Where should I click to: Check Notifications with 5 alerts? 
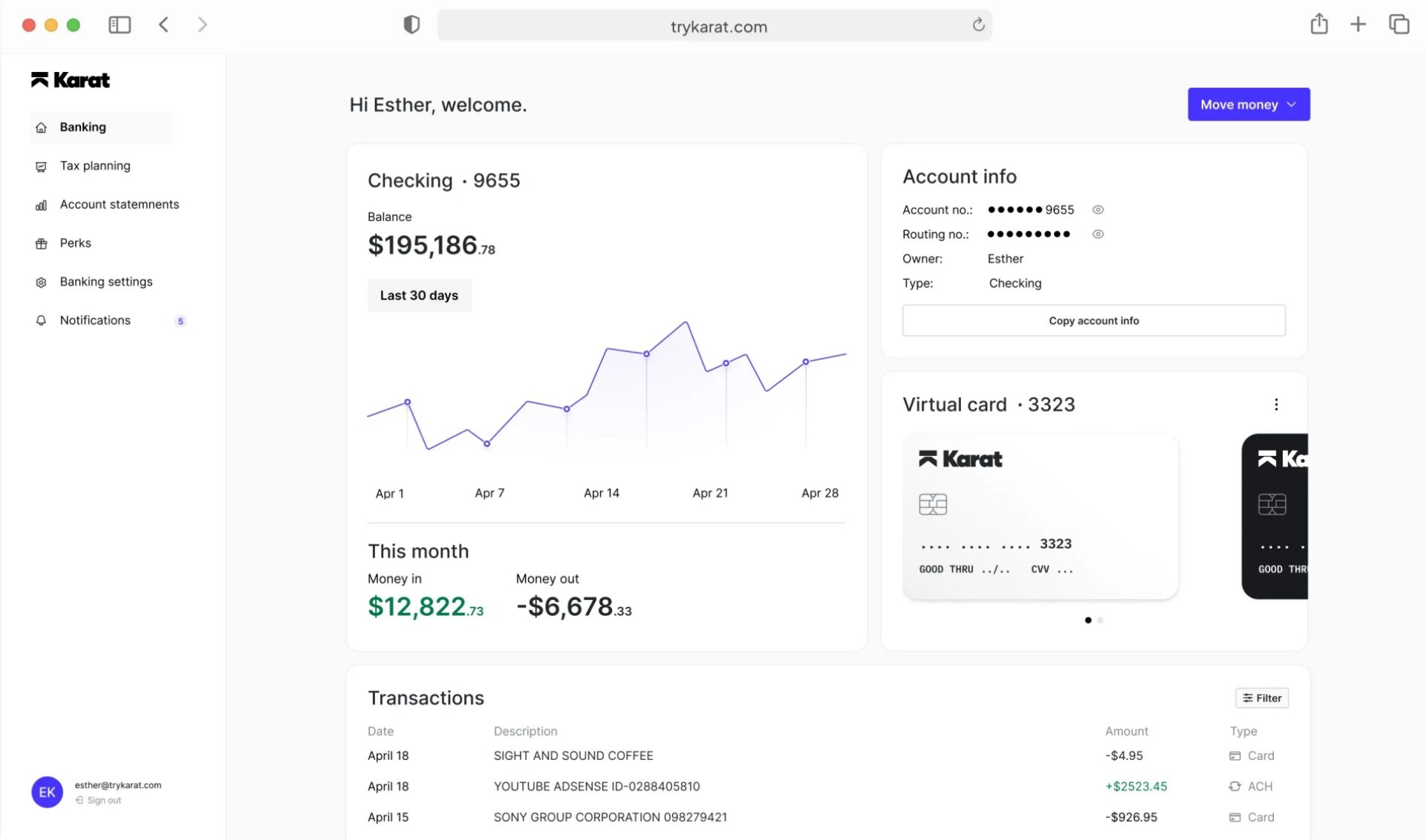[x=94, y=320]
